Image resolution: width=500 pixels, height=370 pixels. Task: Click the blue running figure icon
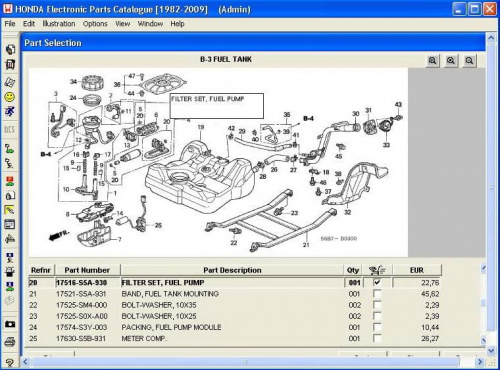pyautogui.click(x=10, y=111)
